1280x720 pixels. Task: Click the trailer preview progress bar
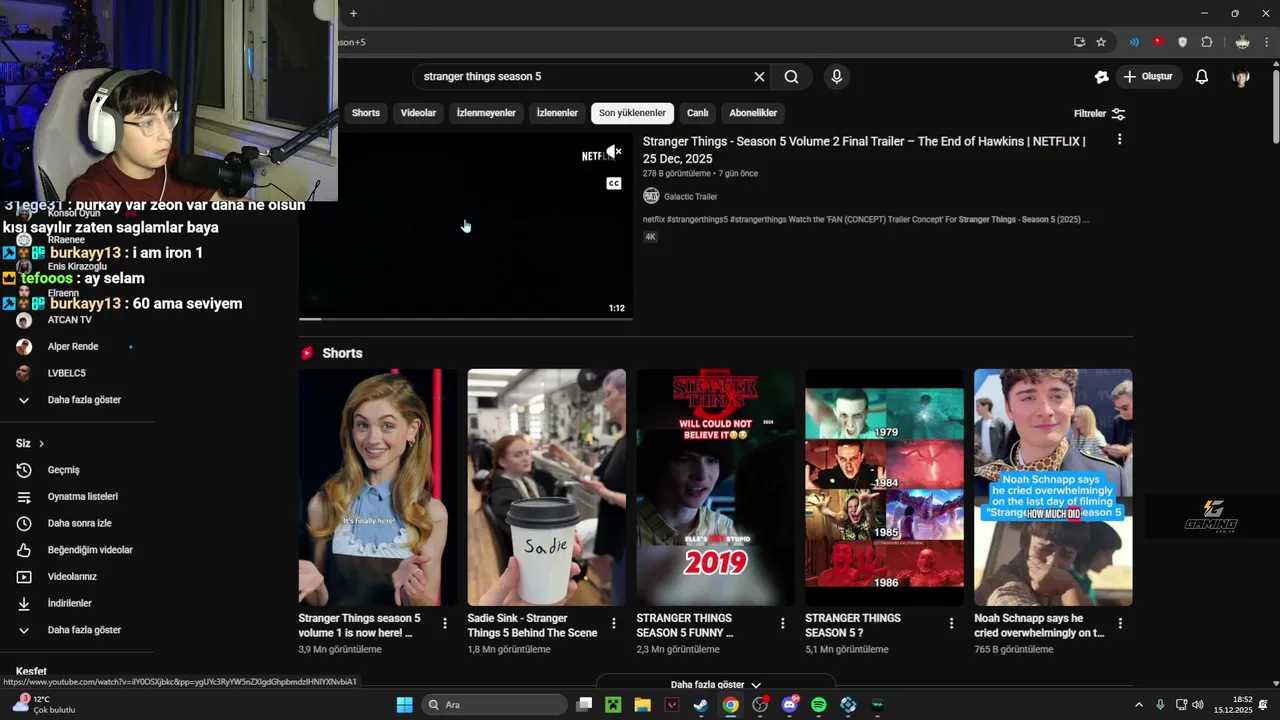tap(465, 319)
